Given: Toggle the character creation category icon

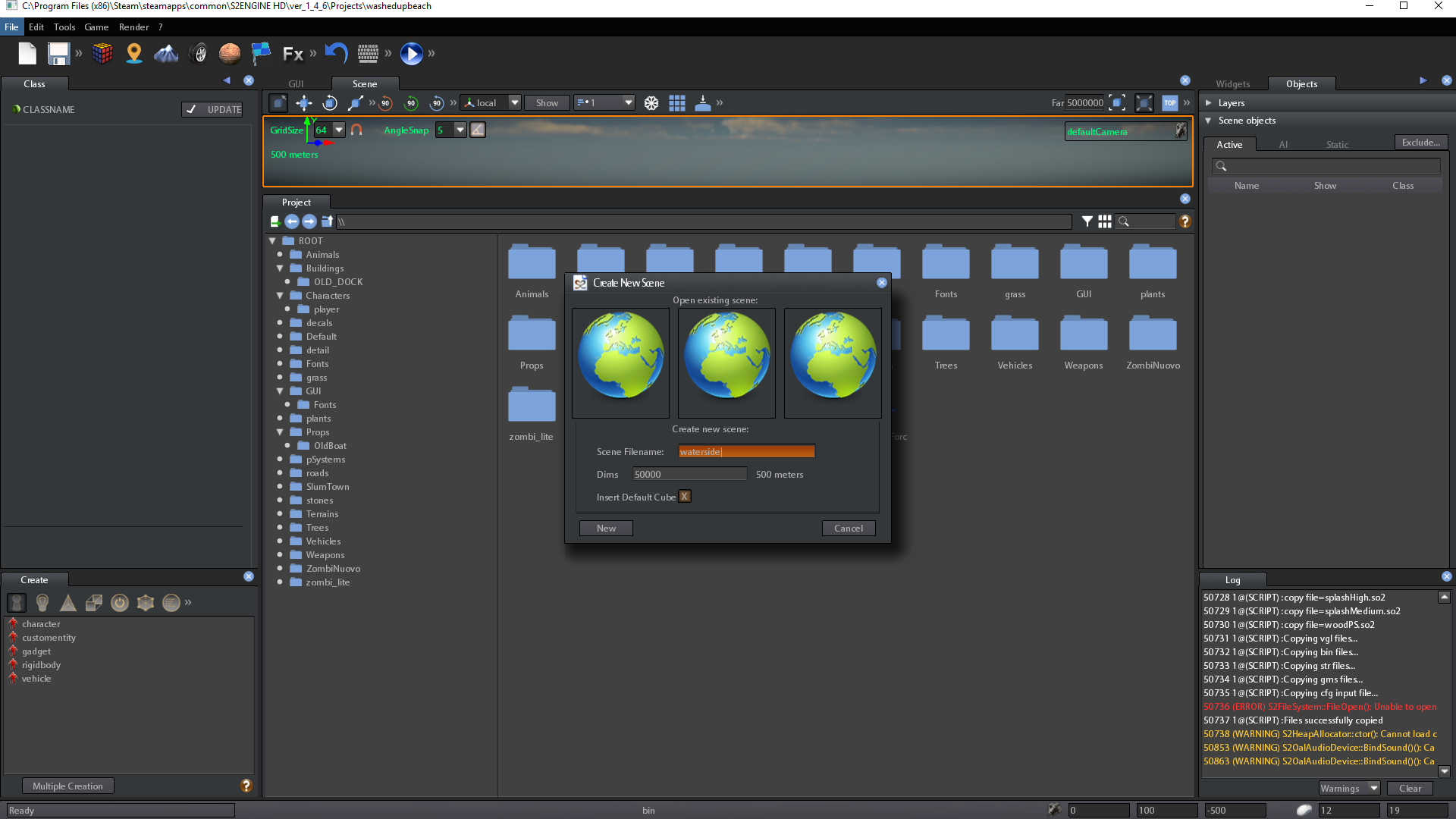Looking at the screenshot, I should pyautogui.click(x=17, y=603).
